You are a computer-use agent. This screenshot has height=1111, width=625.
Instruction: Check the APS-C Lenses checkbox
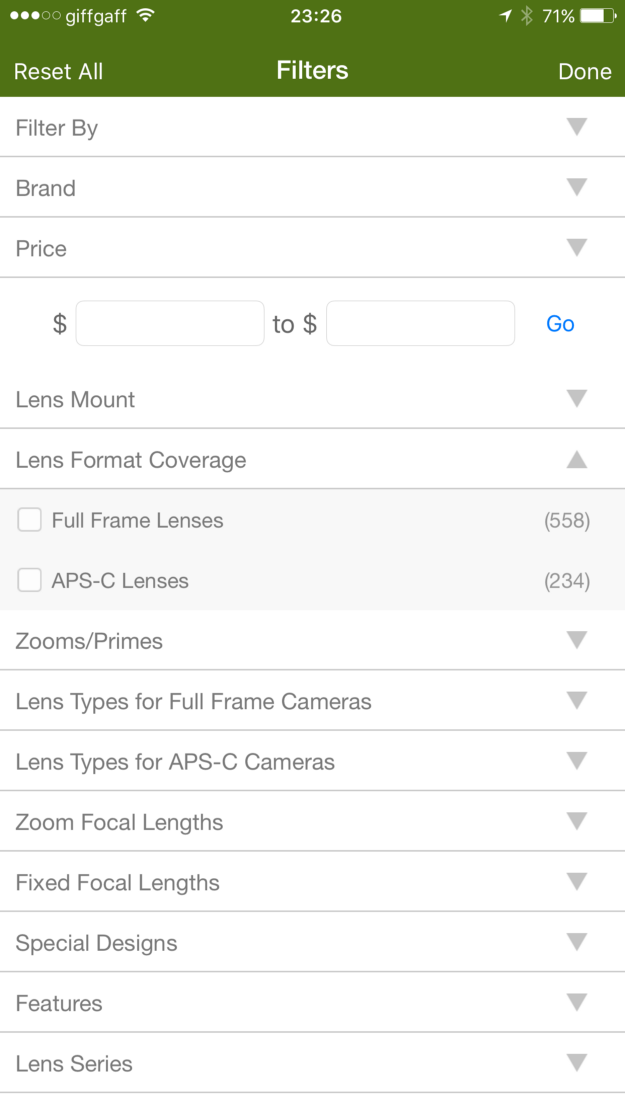(30, 580)
